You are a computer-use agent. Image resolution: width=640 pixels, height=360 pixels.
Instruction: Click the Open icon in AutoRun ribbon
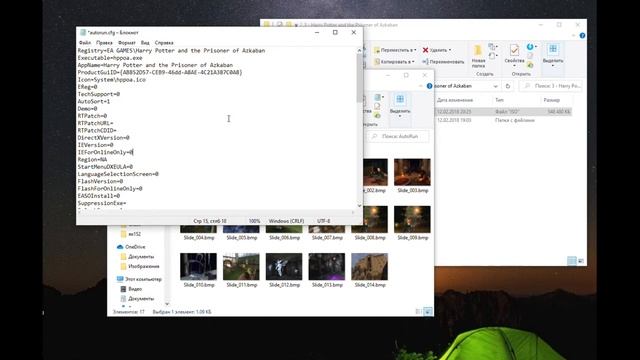pyautogui.click(x=379, y=97)
